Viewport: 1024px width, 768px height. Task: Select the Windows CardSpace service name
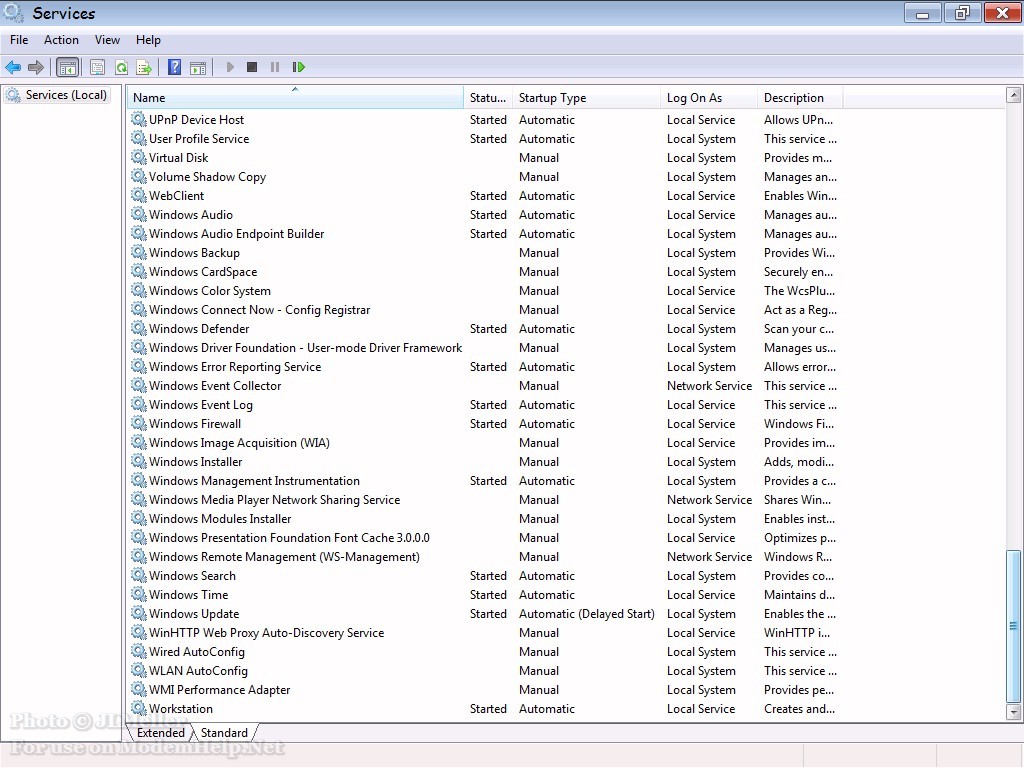point(203,271)
